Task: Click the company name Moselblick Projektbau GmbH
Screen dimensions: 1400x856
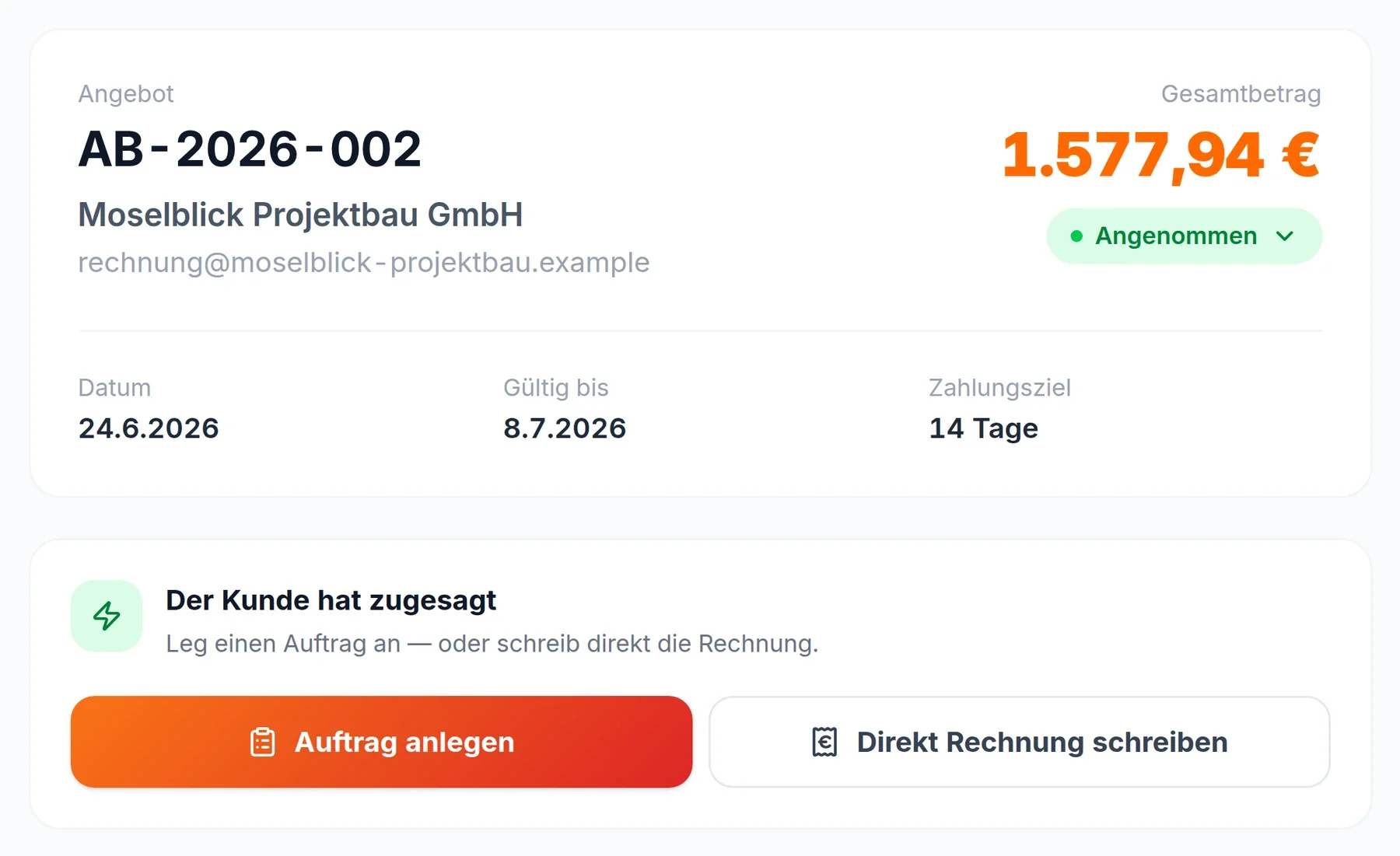Action: coord(300,215)
